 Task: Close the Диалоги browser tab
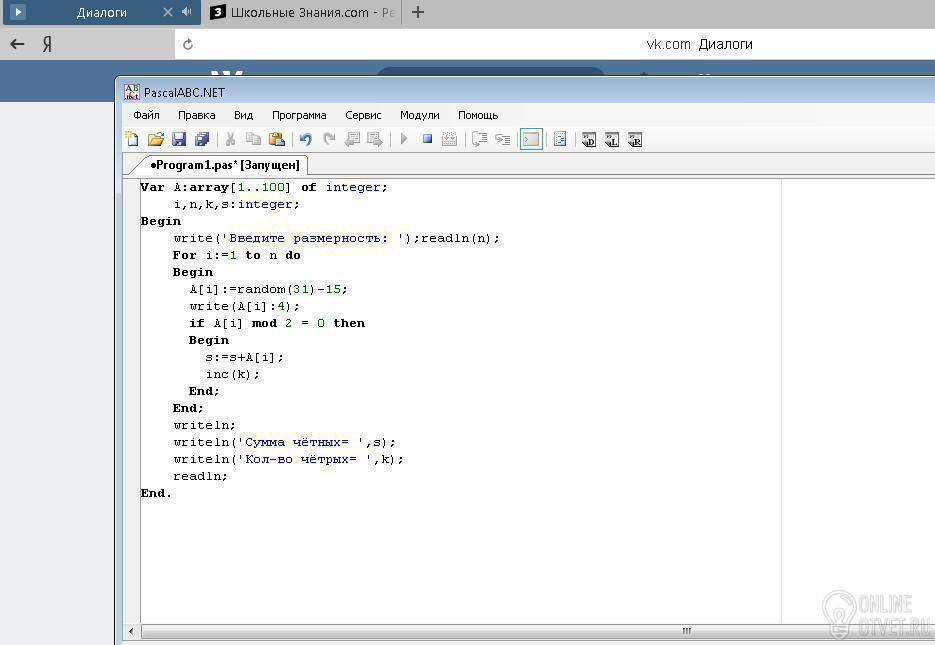[x=168, y=12]
